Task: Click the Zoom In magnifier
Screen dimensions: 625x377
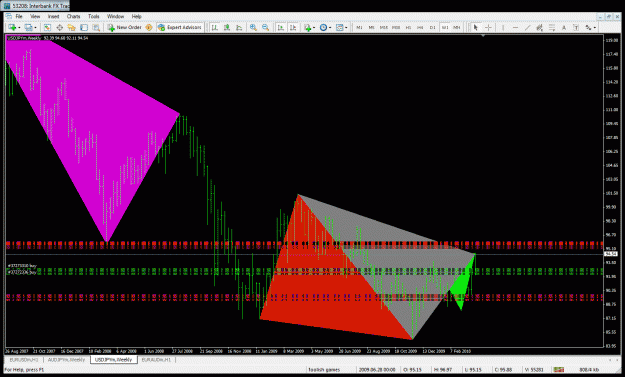Action: click(x=253, y=27)
